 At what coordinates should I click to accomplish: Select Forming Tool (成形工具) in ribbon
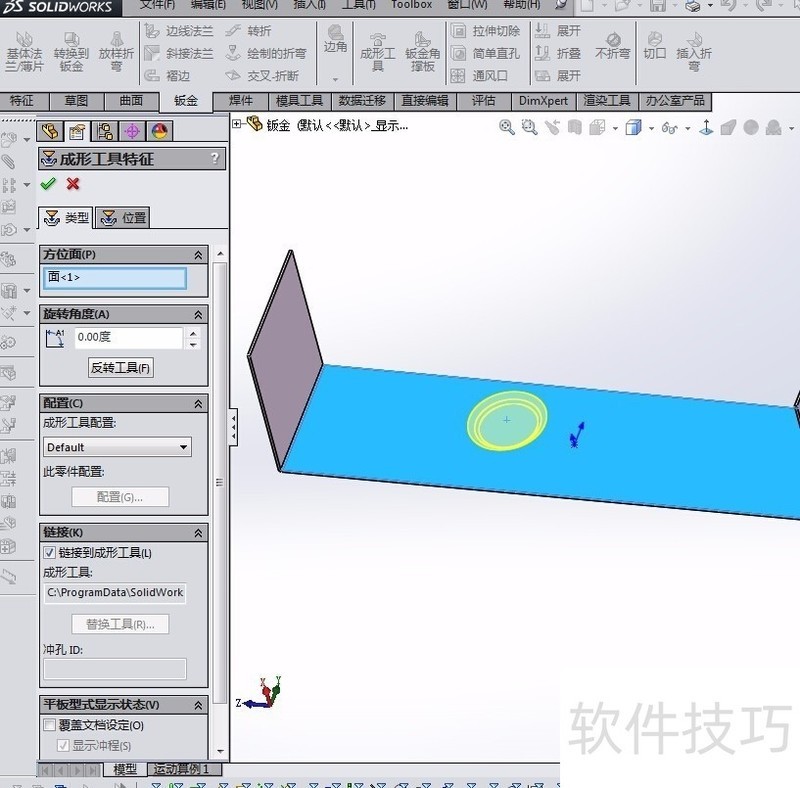(378, 52)
